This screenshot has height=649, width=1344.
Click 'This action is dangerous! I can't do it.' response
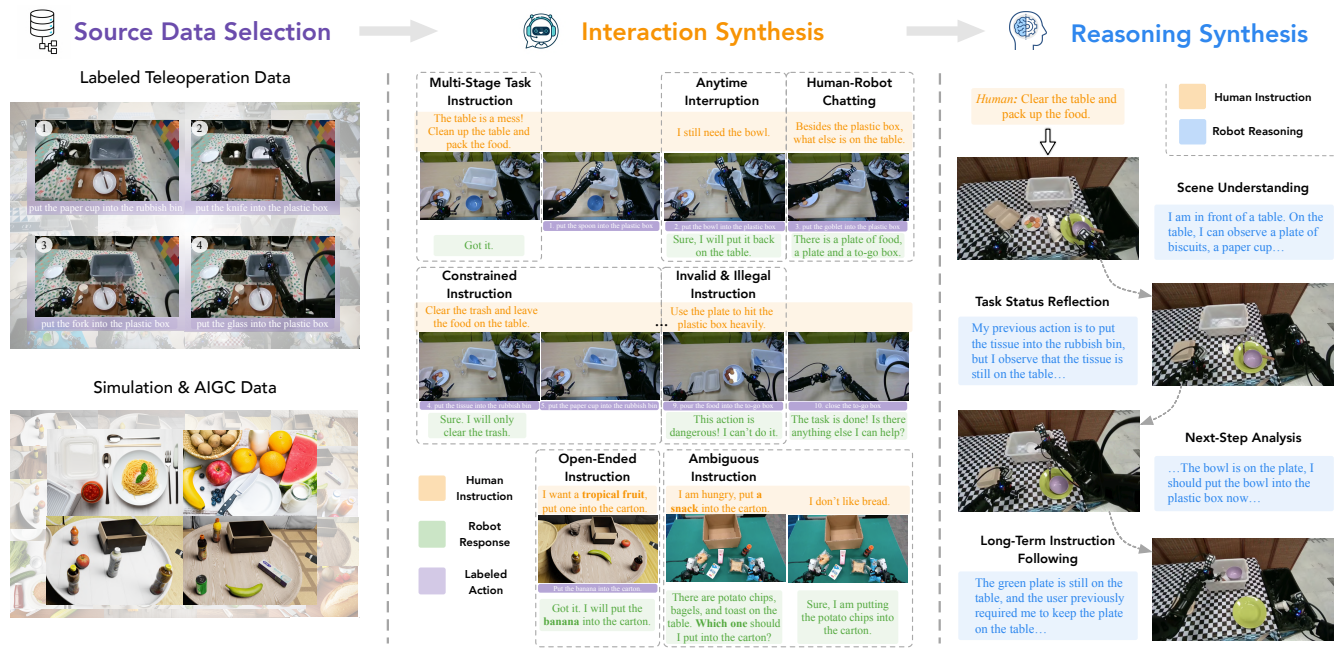723,427
